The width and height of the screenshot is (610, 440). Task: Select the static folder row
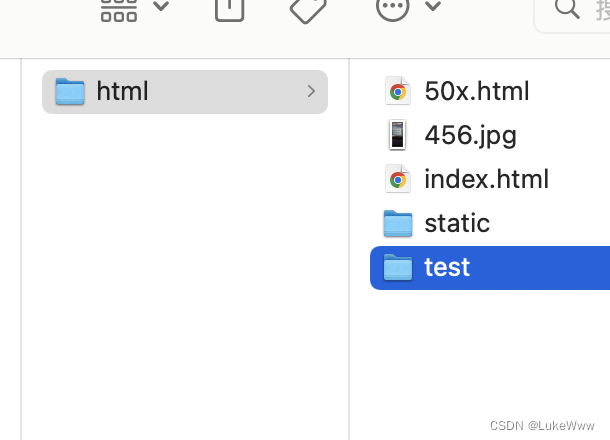click(490, 224)
